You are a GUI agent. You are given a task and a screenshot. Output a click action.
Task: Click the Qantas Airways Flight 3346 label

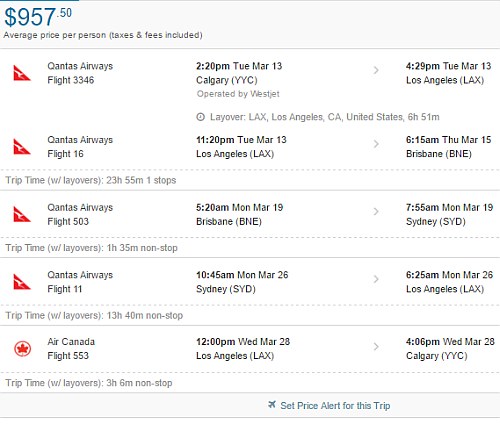pyautogui.click(x=80, y=73)
